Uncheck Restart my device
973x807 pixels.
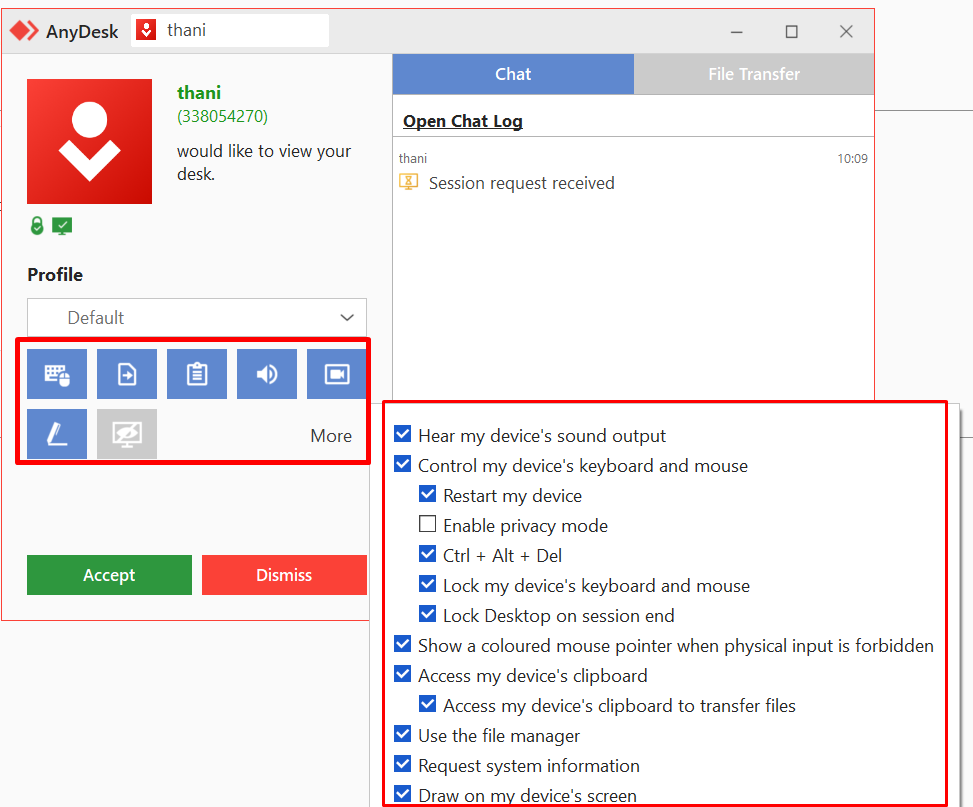pyautogui.click(x=428, y=494)
